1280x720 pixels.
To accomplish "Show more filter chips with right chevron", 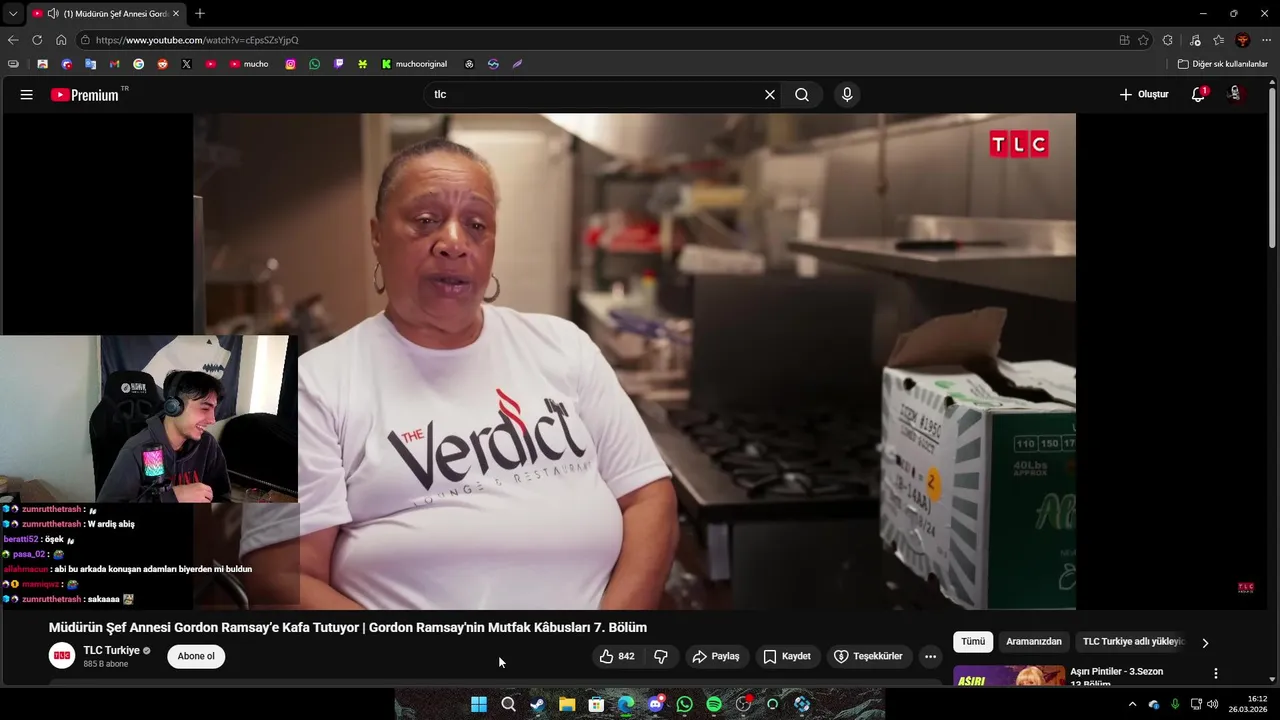I will 1205,642.
